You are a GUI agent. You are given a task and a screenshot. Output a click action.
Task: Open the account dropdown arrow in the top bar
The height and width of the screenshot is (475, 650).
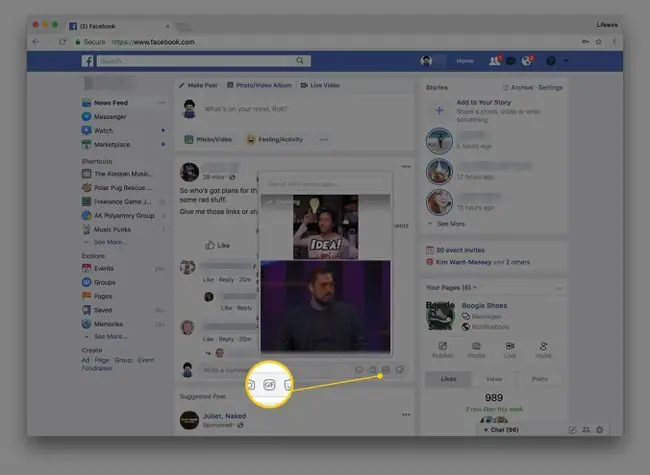point(566,61)
